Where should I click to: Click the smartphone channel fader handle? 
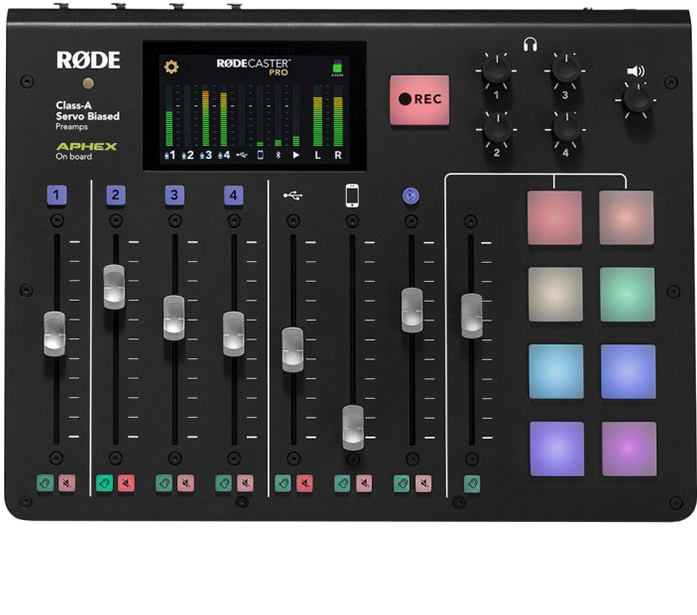coord(353,428)
